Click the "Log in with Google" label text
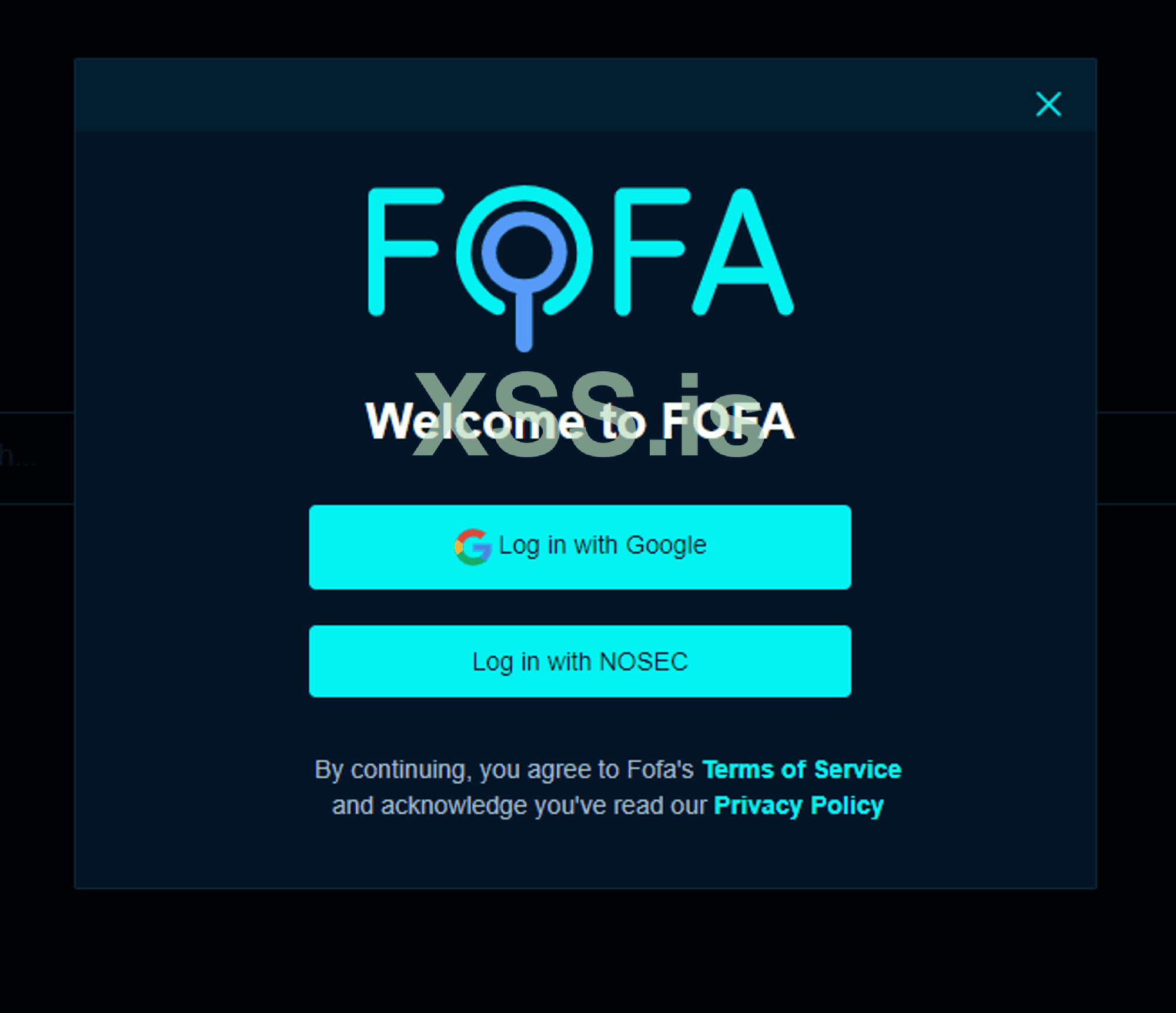 coord(602,546)
